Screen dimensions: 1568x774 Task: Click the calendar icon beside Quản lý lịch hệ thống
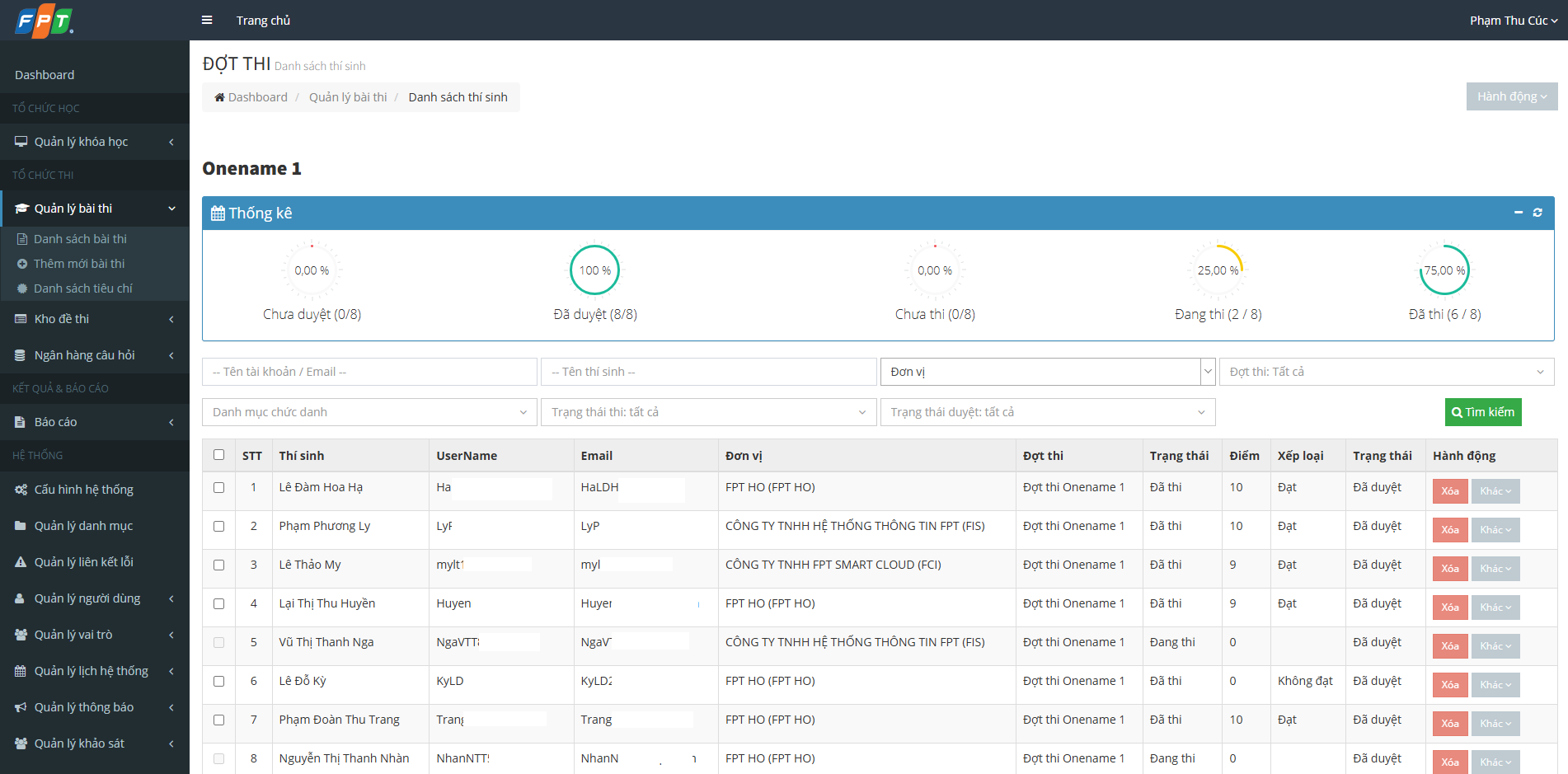(21, 671)
